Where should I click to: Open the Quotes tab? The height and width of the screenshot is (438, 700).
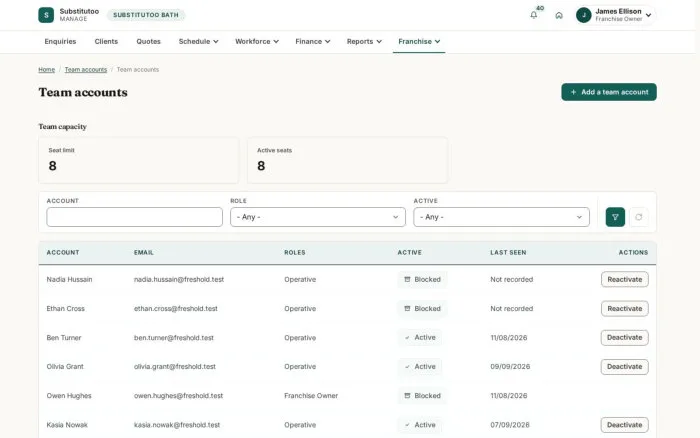pyautogui.click(x=148, y=42)
